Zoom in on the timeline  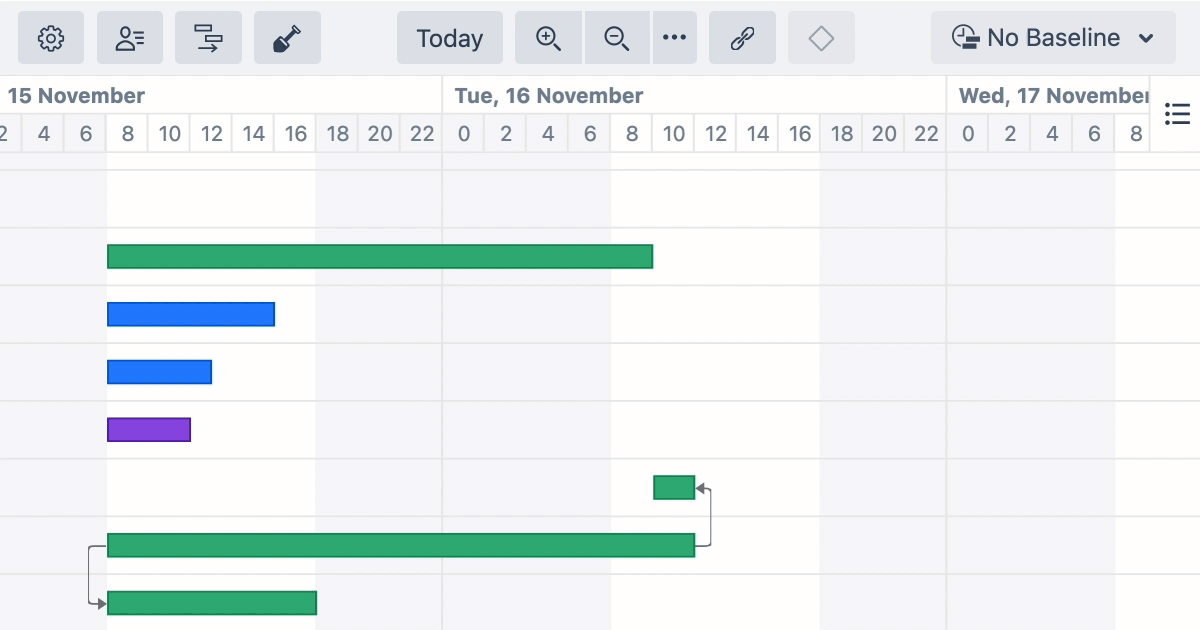[548, 38]
